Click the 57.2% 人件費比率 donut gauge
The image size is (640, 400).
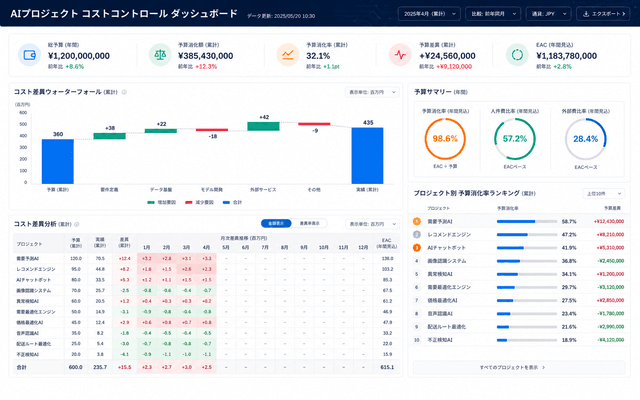click(x=515, y=139)
